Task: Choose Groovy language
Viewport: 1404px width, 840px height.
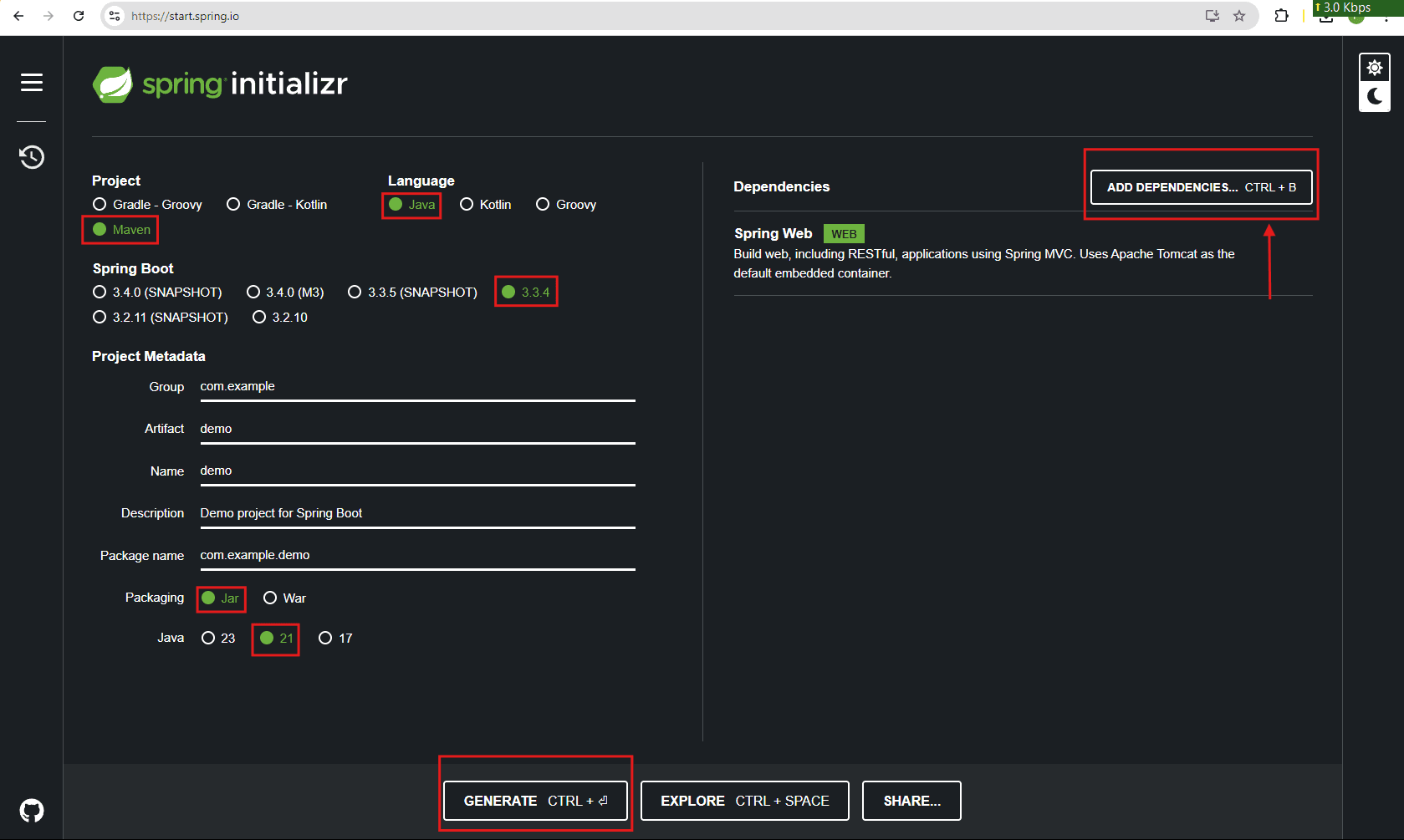Action: 566,205
